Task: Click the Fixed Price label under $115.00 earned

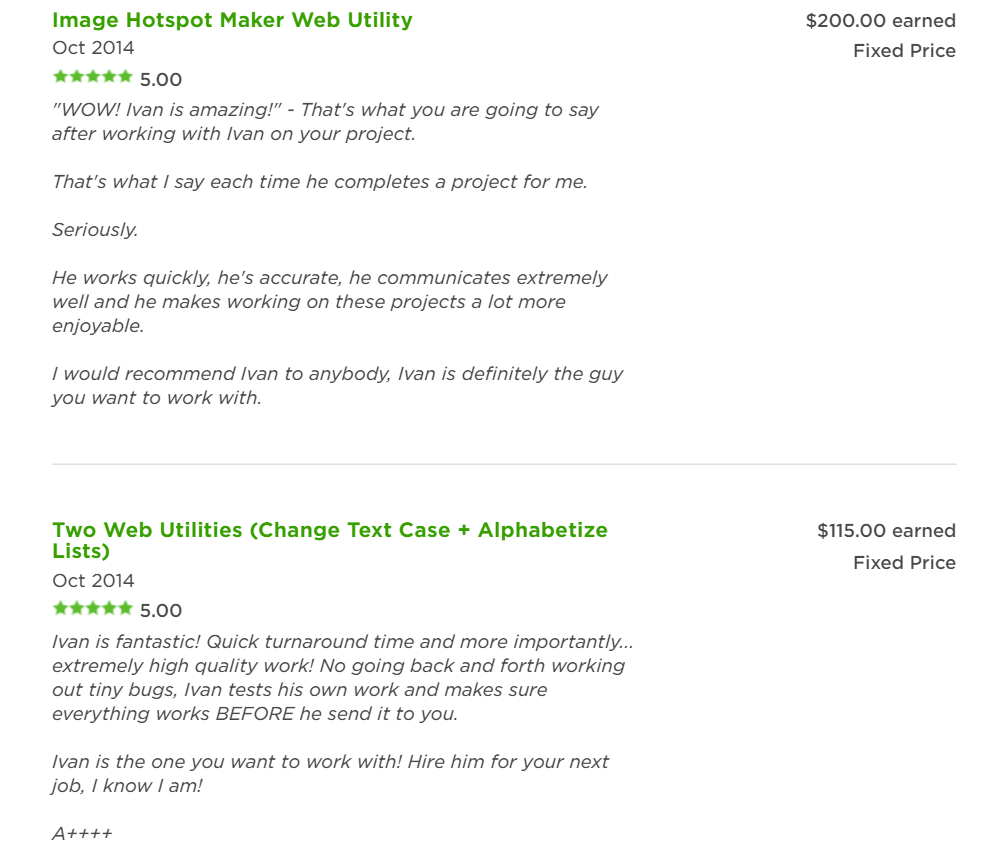Action: point(904,563)
